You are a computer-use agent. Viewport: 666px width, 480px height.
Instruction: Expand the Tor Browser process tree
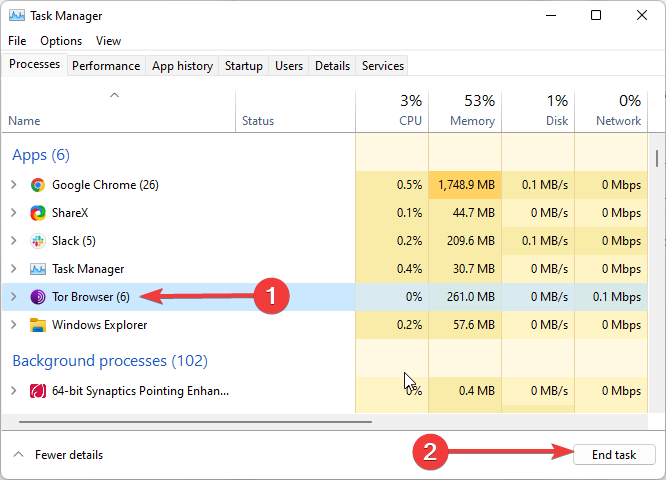point(14,297)
